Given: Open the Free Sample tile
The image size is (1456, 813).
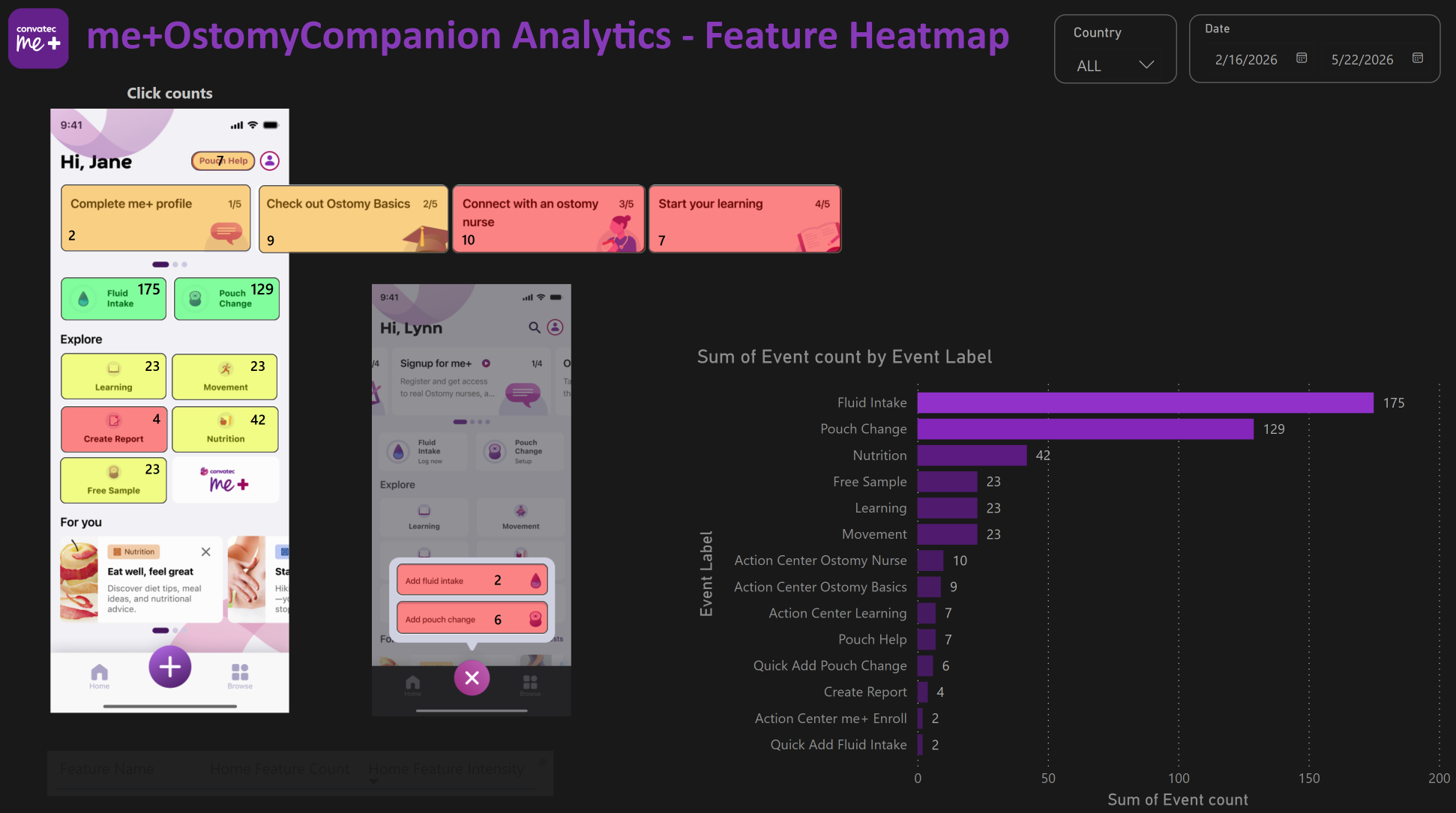Looking at the screenshot, I should [114, 480].
